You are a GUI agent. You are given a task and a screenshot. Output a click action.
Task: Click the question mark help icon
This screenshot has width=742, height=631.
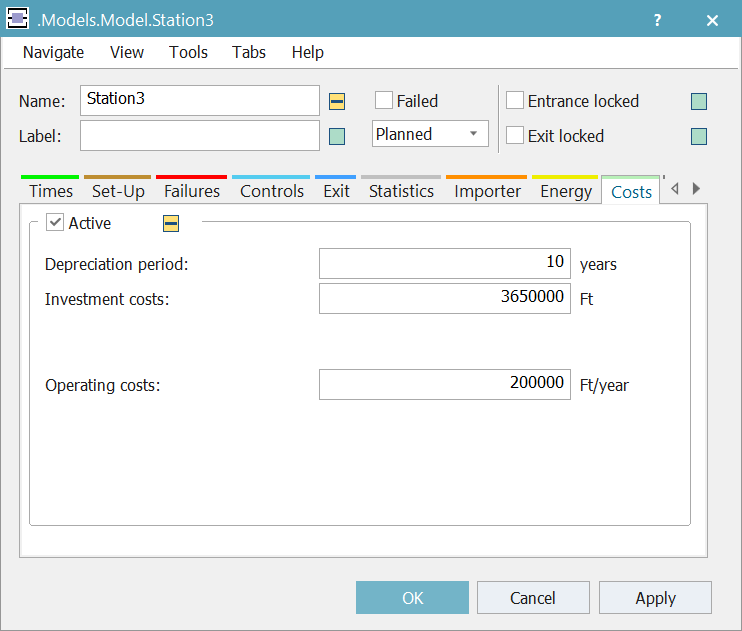[657, 20]
